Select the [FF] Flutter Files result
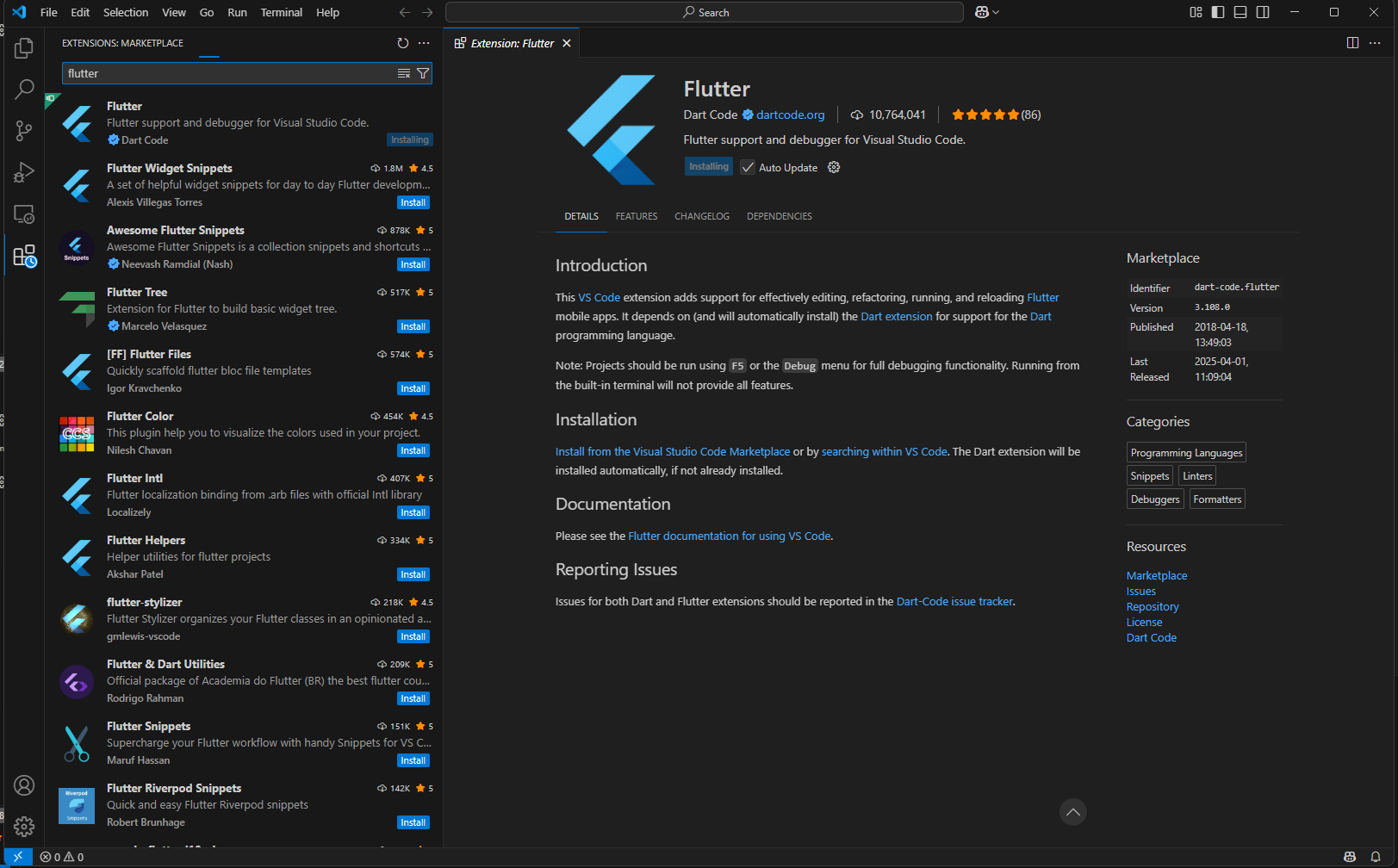Viewport: 1398px width, 868px height. coord(244,370)
